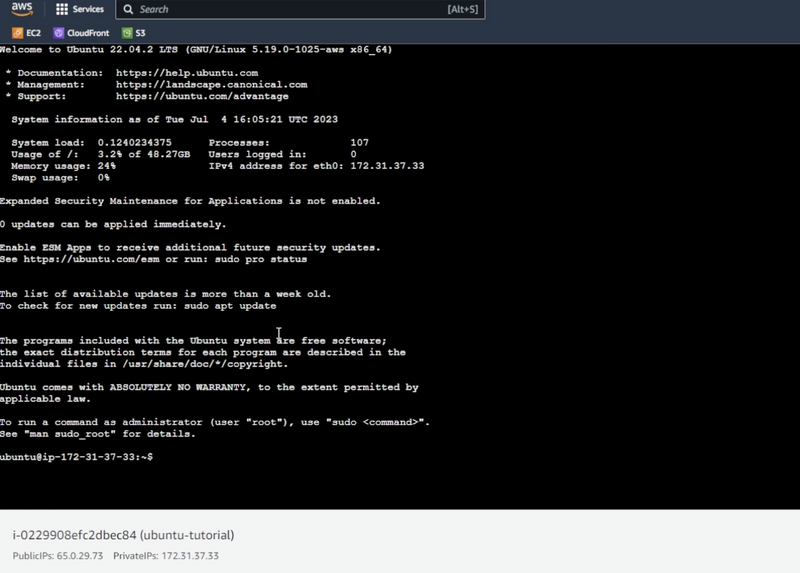Focus the AWS console Search field
Screen dimensions: 800x573
(301, 9)
